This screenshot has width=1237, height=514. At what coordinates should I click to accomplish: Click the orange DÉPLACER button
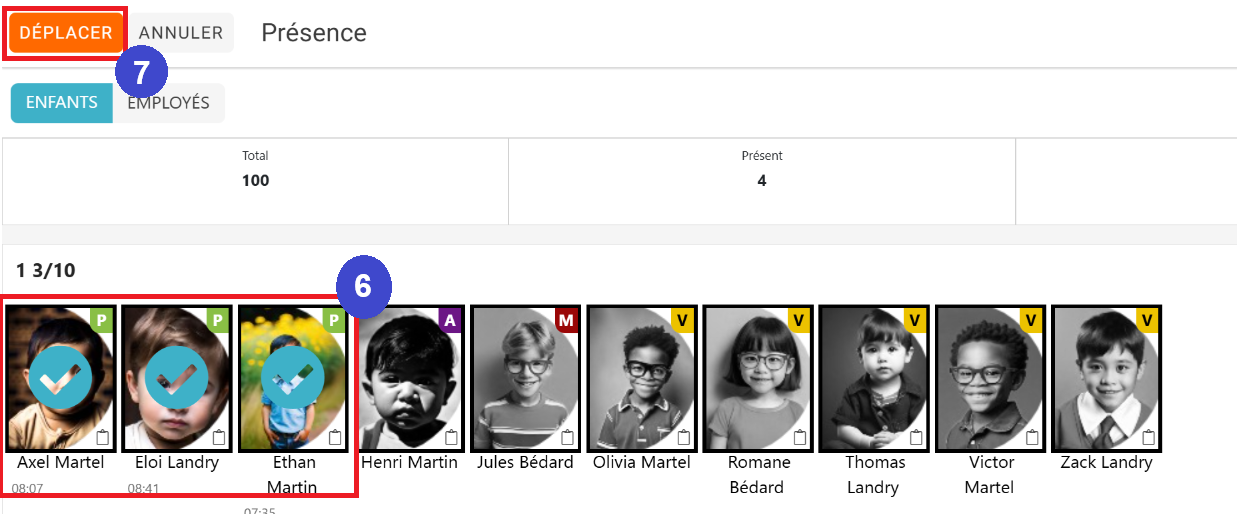pos(66,33)
